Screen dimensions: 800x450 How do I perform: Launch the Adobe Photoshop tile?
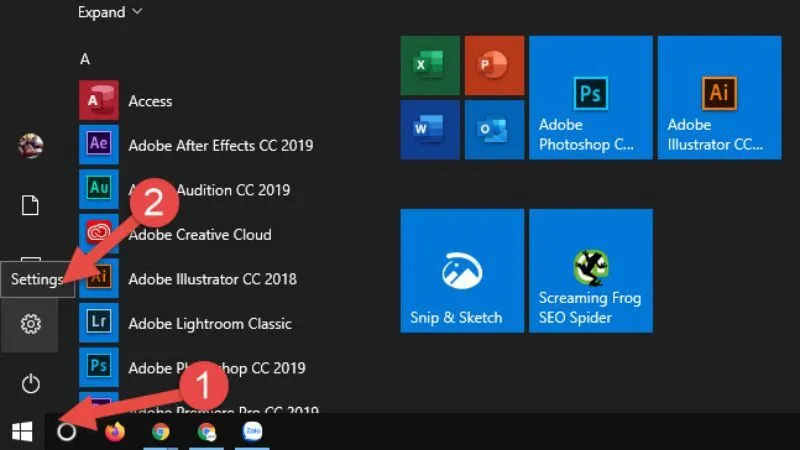tap(591, 97)
